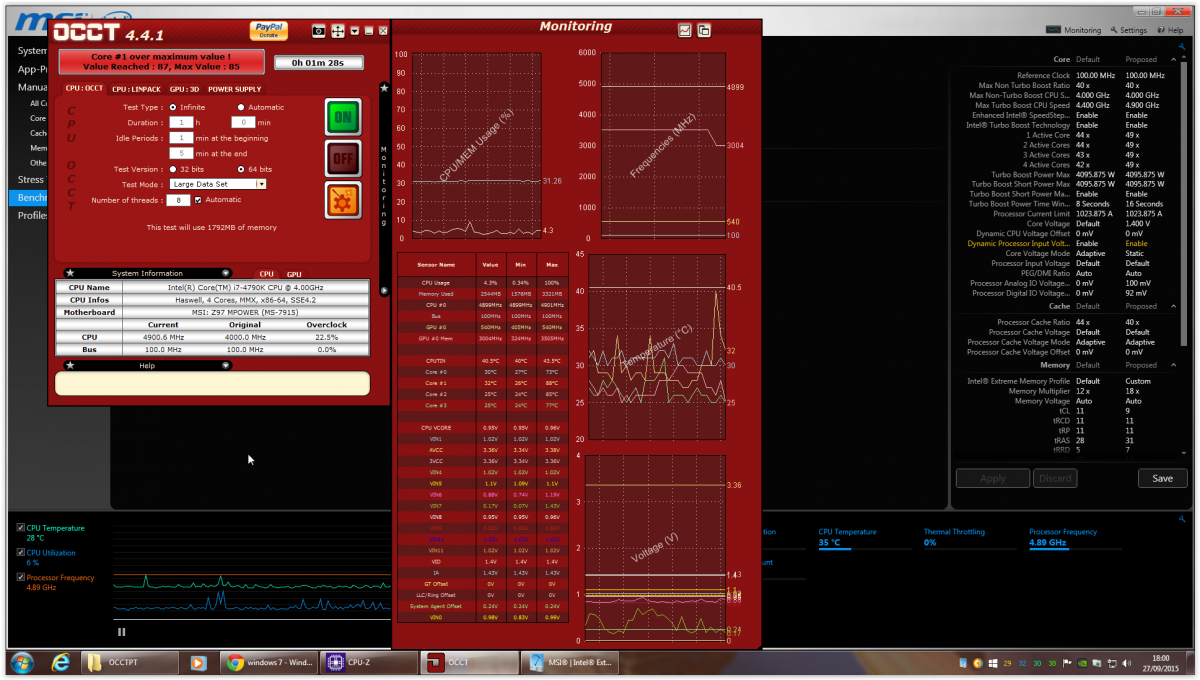
Task: Select Automatic test type
Action: click(241, 107)
